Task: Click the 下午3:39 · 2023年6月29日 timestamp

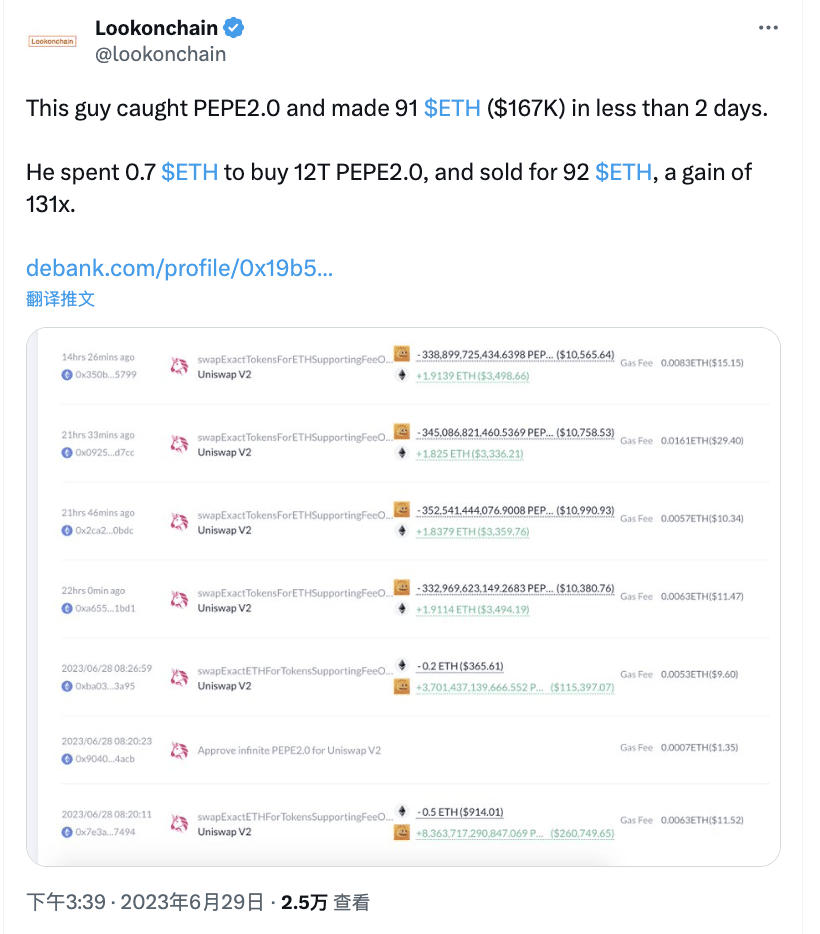Action: click(x=145, y=902)
